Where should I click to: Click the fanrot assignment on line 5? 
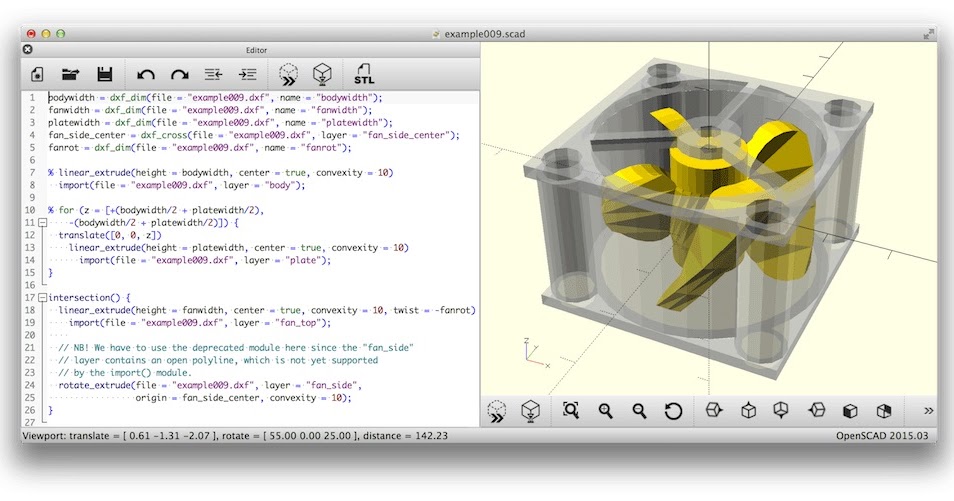[x=200, y=147]
